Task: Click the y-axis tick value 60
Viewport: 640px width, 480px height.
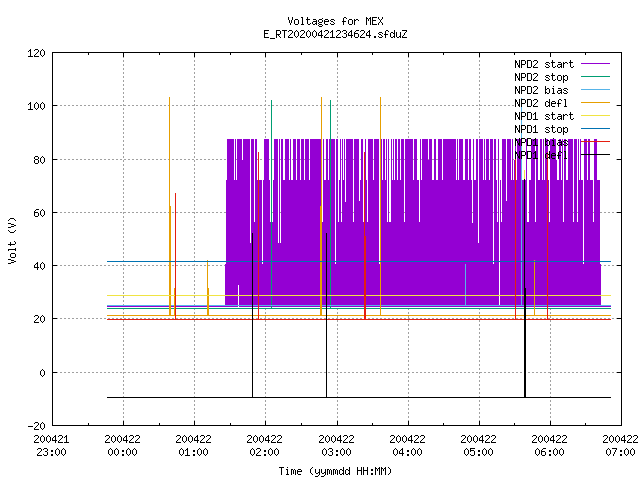Action: [x=39, y=213]
